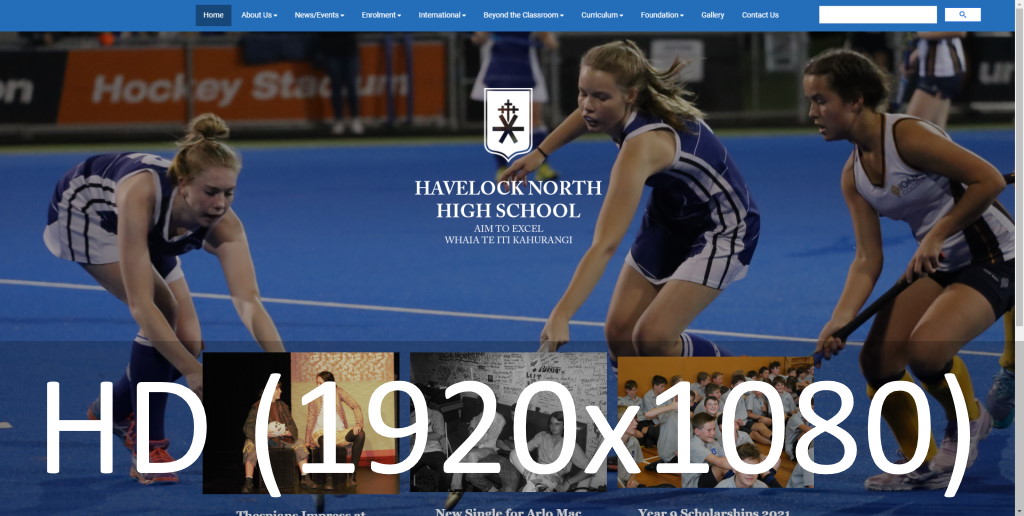Viewport: 1024px width, 516px height.
Task: Expand the About Us dropdown menu
Action: coord(259,15)
